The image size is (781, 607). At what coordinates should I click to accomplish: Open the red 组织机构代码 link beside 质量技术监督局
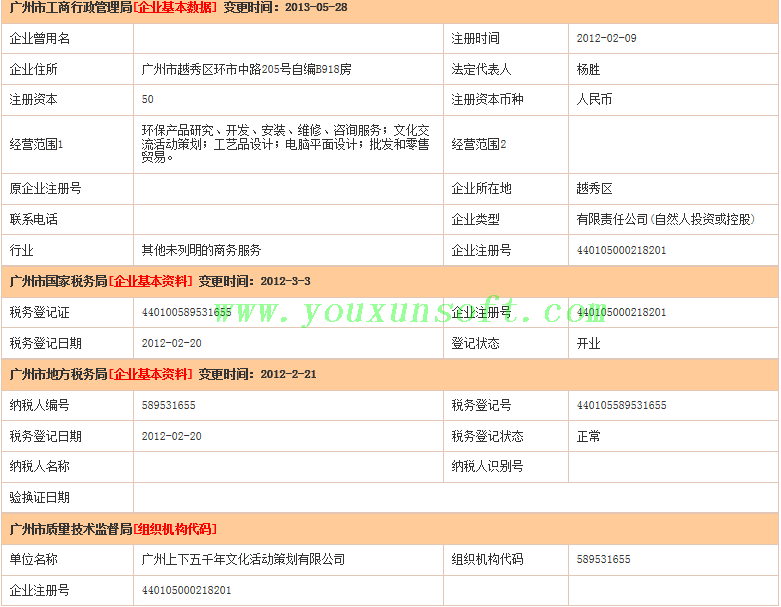tap(175, 529)
